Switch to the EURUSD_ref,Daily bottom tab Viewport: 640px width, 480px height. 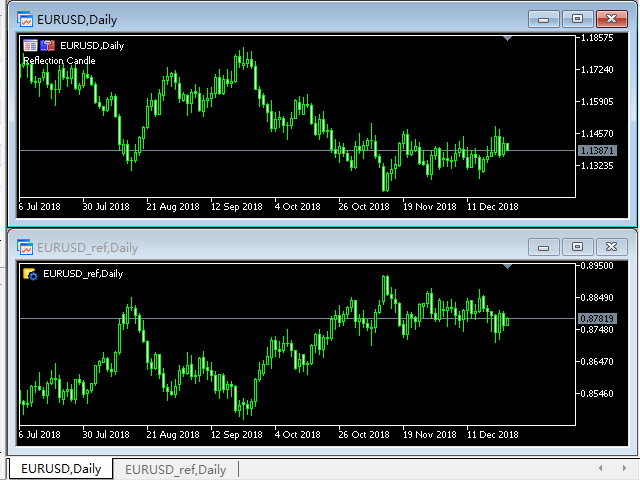click(175, 469)
